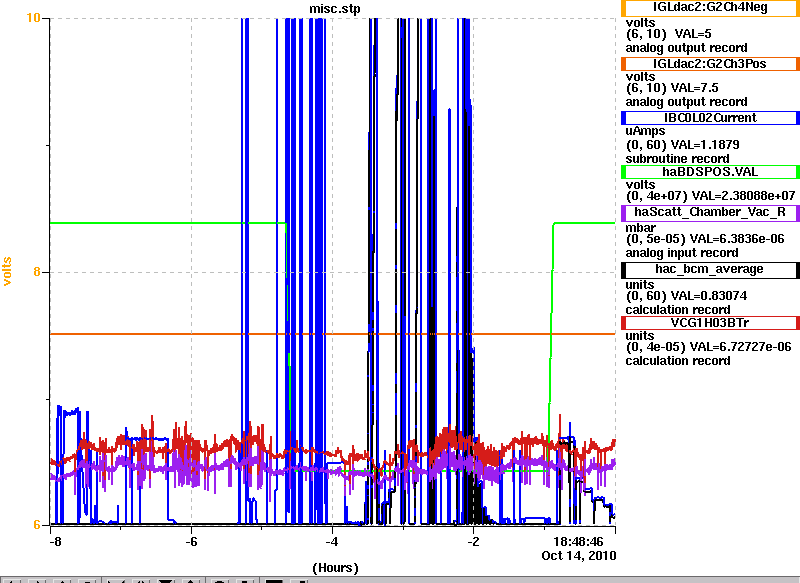Select the haBDSPOS.VAL curve legend box
The height and width of the screenshot is (583, 800).
[x=710, y=172]
